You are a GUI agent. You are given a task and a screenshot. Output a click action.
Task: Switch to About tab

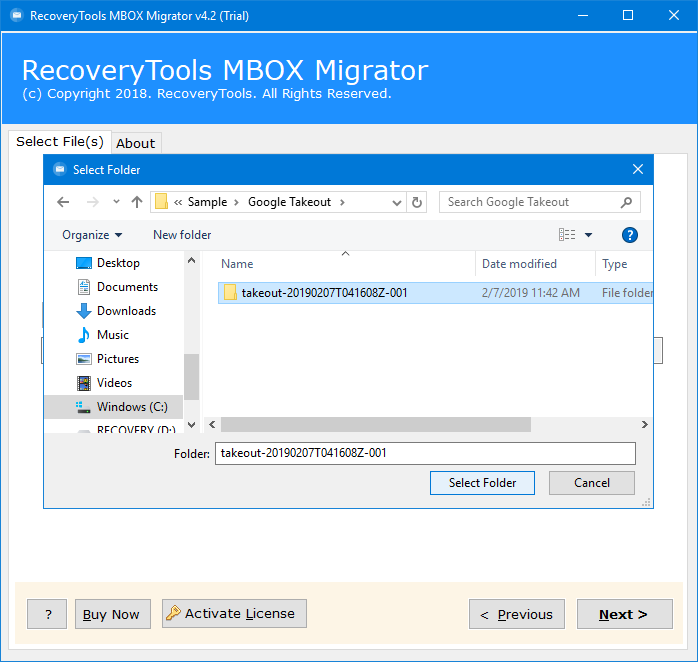point(136,143)
